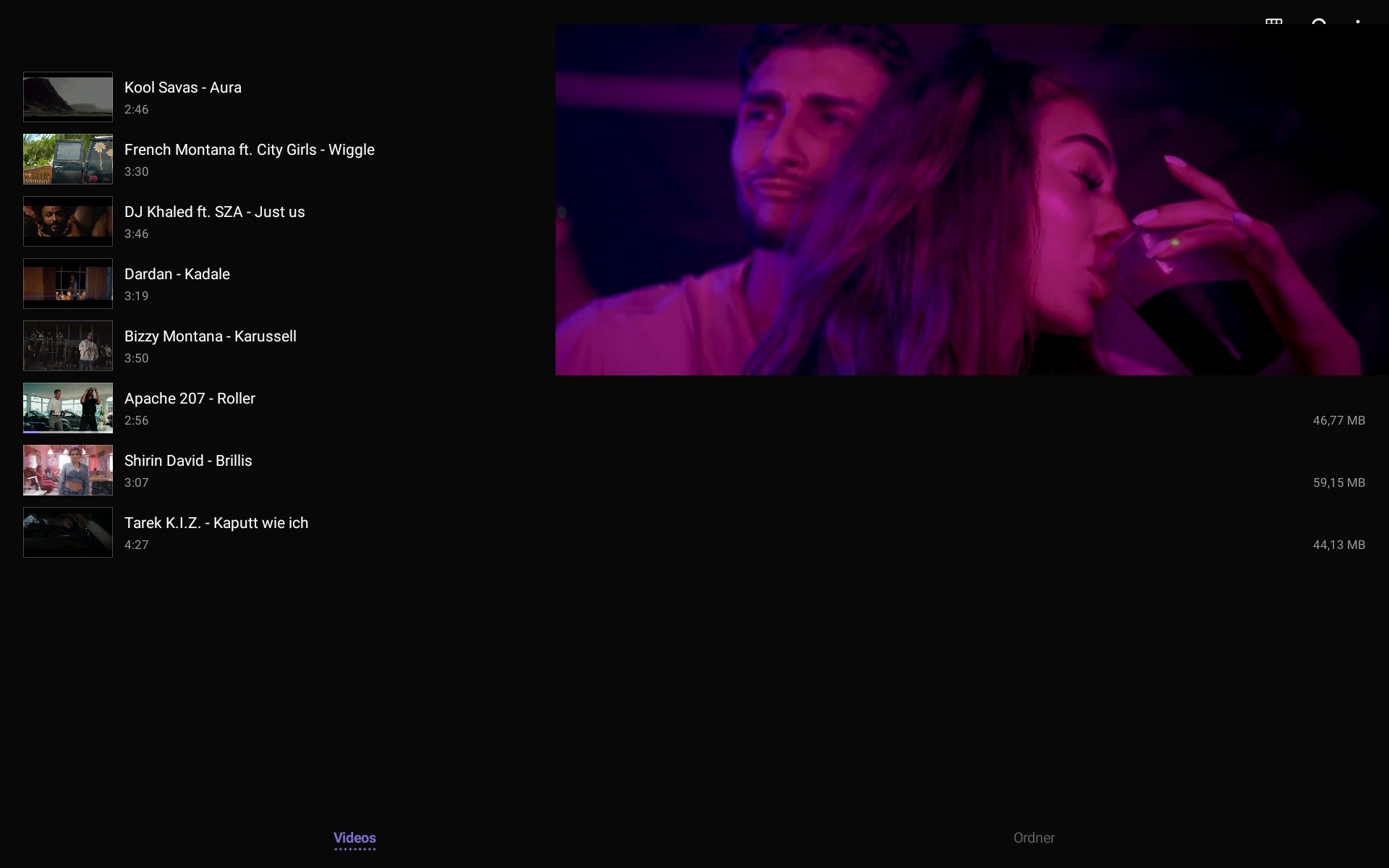
Task: Open the French Montana Wiggle thumbnail
Action: click(68, 159)
